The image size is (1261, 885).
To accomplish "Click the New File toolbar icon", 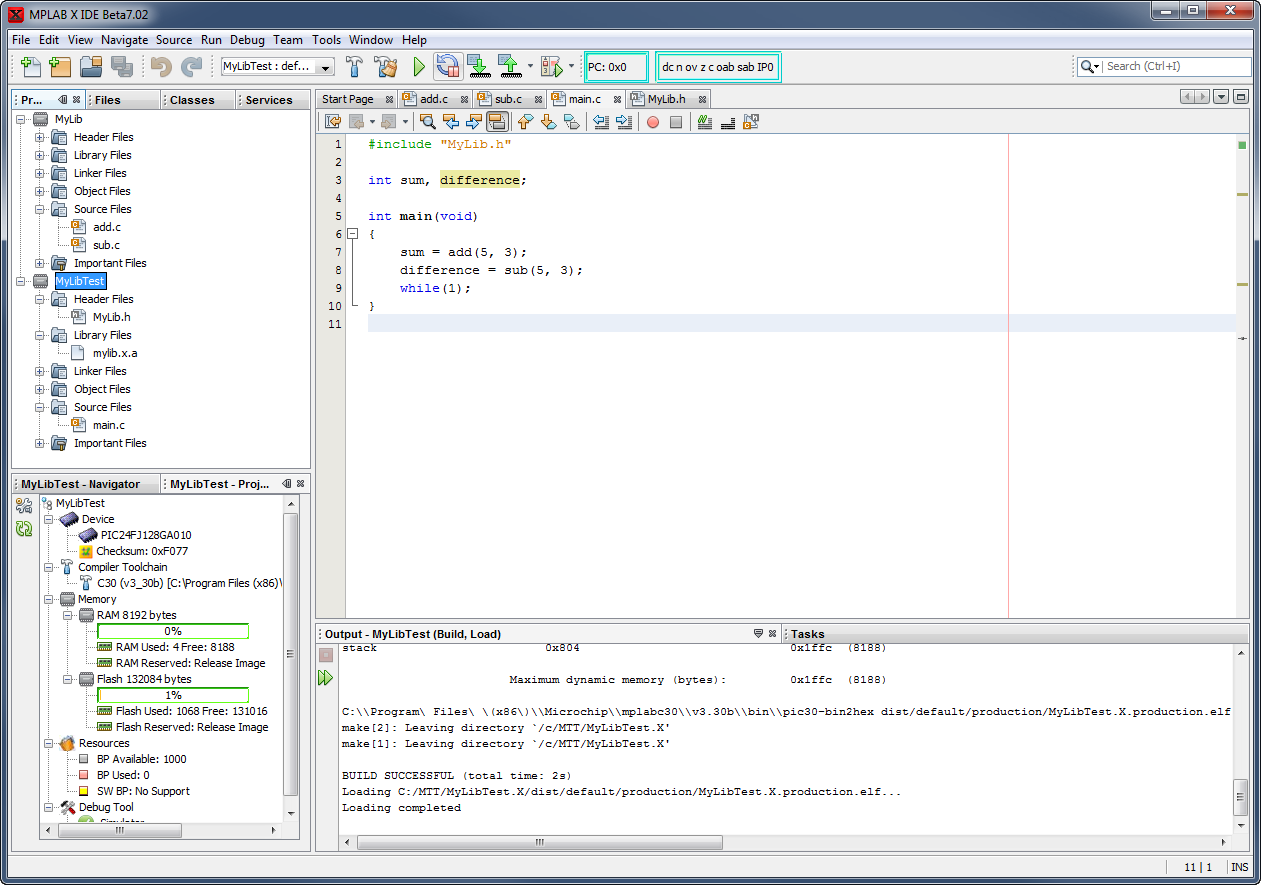I will coord(31,67).
